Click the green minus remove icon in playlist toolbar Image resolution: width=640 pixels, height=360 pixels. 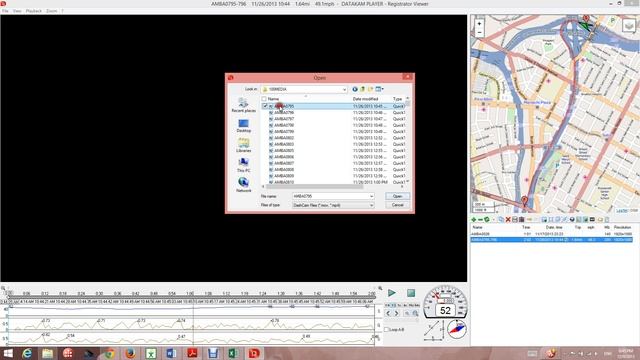480,220
